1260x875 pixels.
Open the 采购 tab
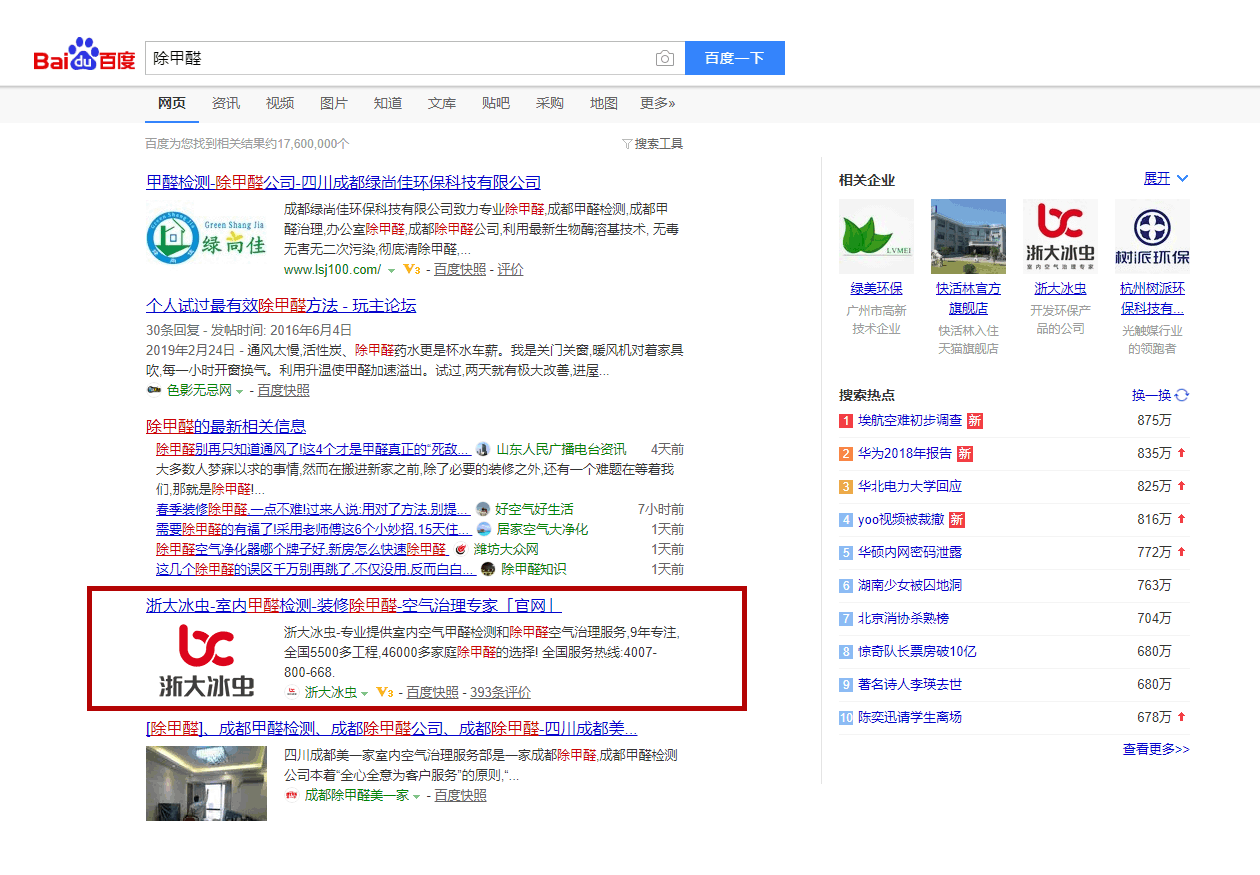550,103
